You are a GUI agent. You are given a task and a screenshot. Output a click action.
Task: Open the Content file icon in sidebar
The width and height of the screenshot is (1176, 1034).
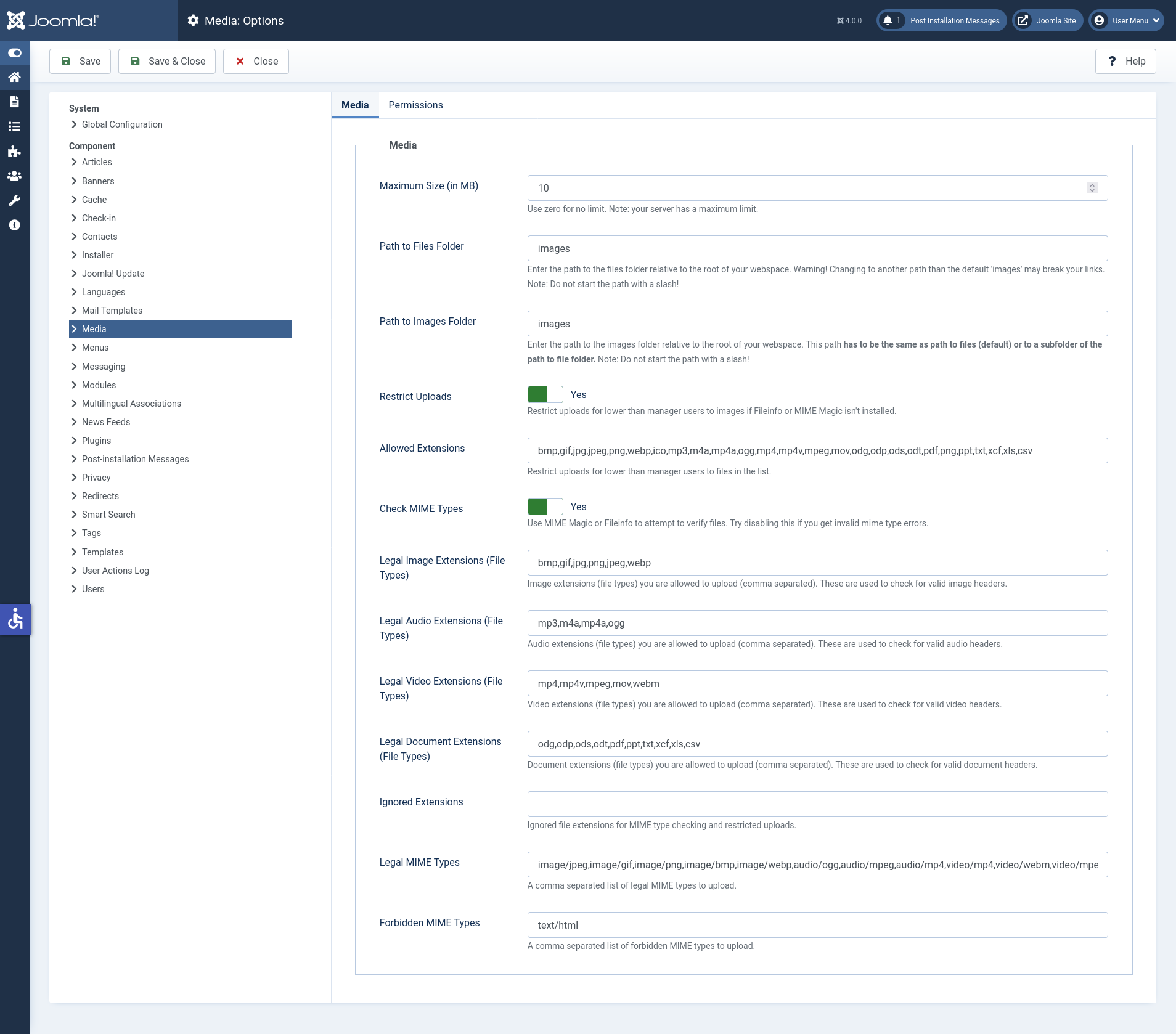tap(14, 102)
